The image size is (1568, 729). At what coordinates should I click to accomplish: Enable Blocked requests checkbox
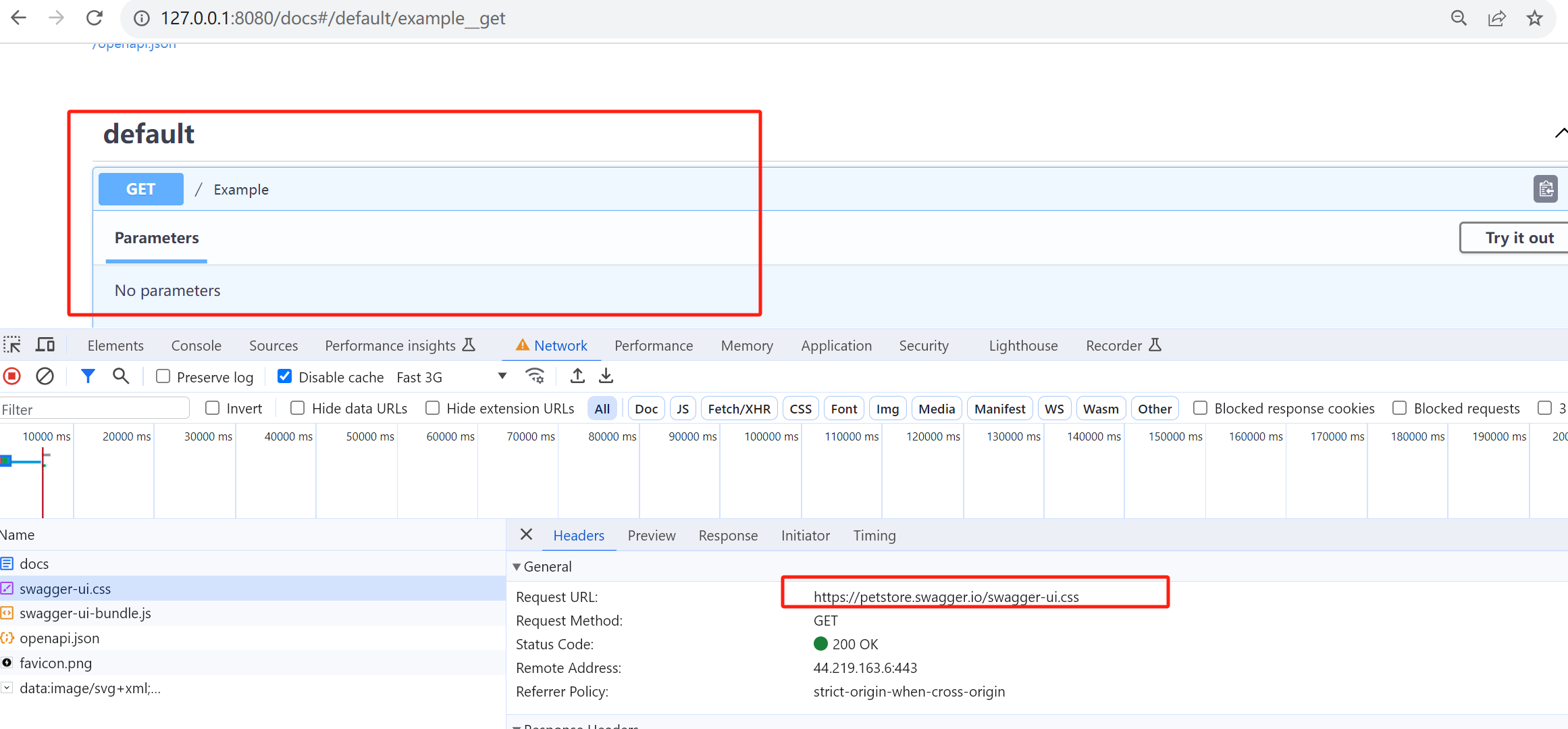point(1400,408)
